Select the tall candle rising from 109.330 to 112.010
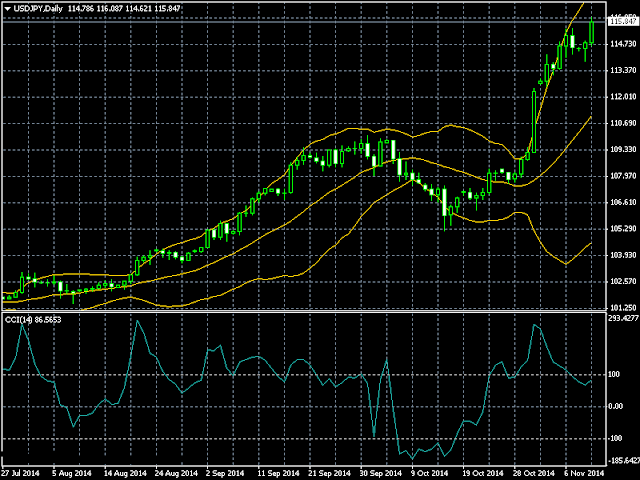 click(534, 121)
